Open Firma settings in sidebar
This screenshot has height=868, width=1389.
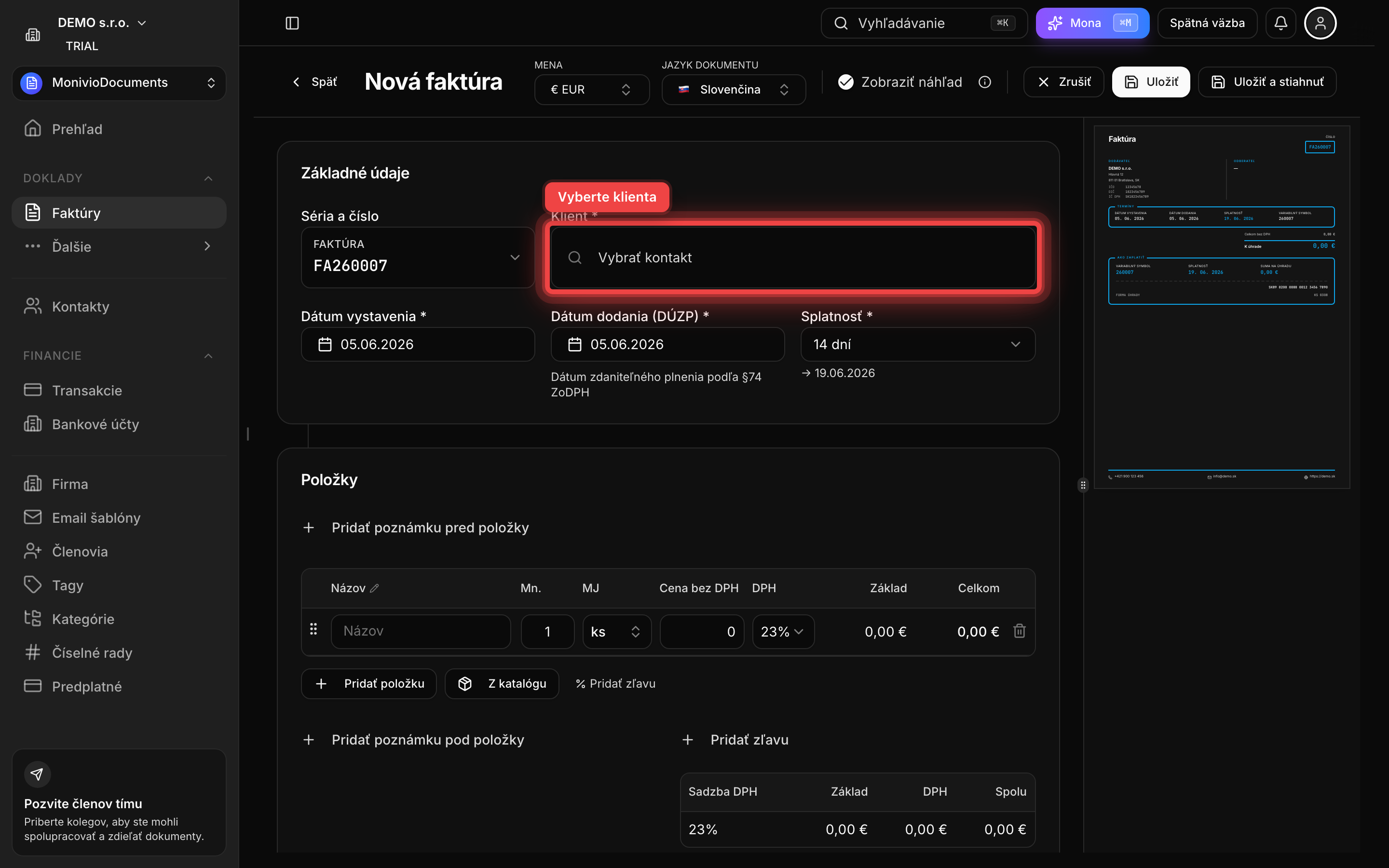point(119,484)
